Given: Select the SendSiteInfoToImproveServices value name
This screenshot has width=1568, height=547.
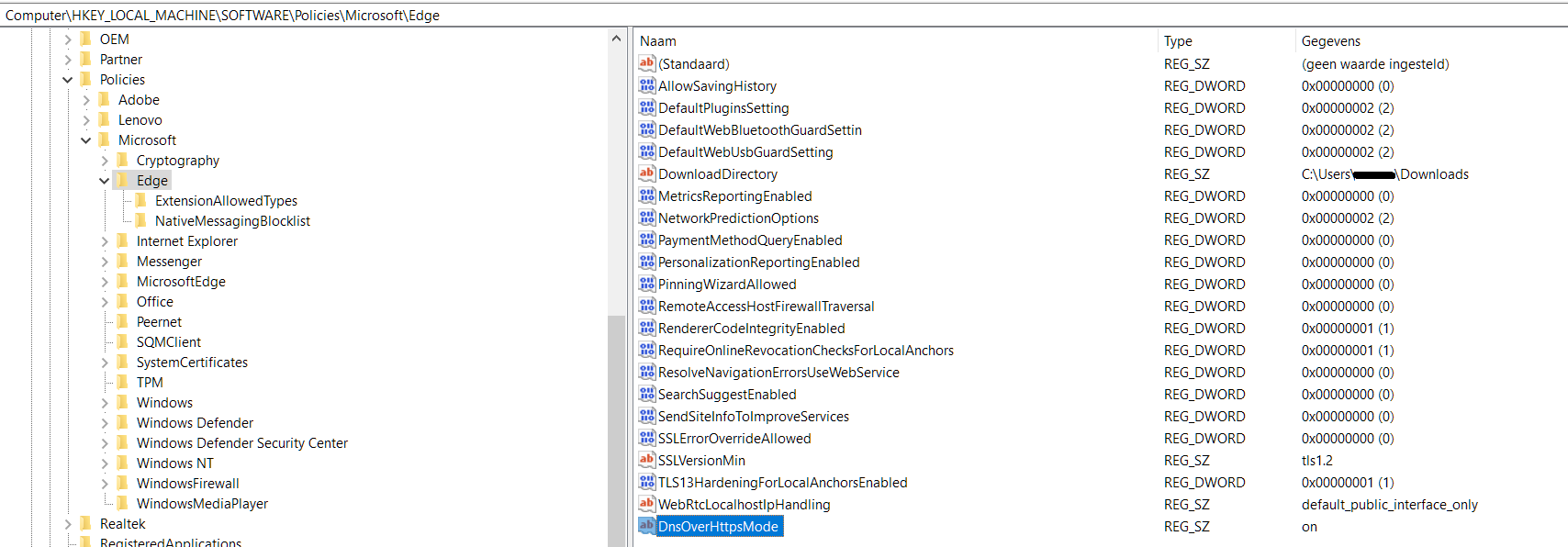Looking at the screenshot, I should pos(754,416).
